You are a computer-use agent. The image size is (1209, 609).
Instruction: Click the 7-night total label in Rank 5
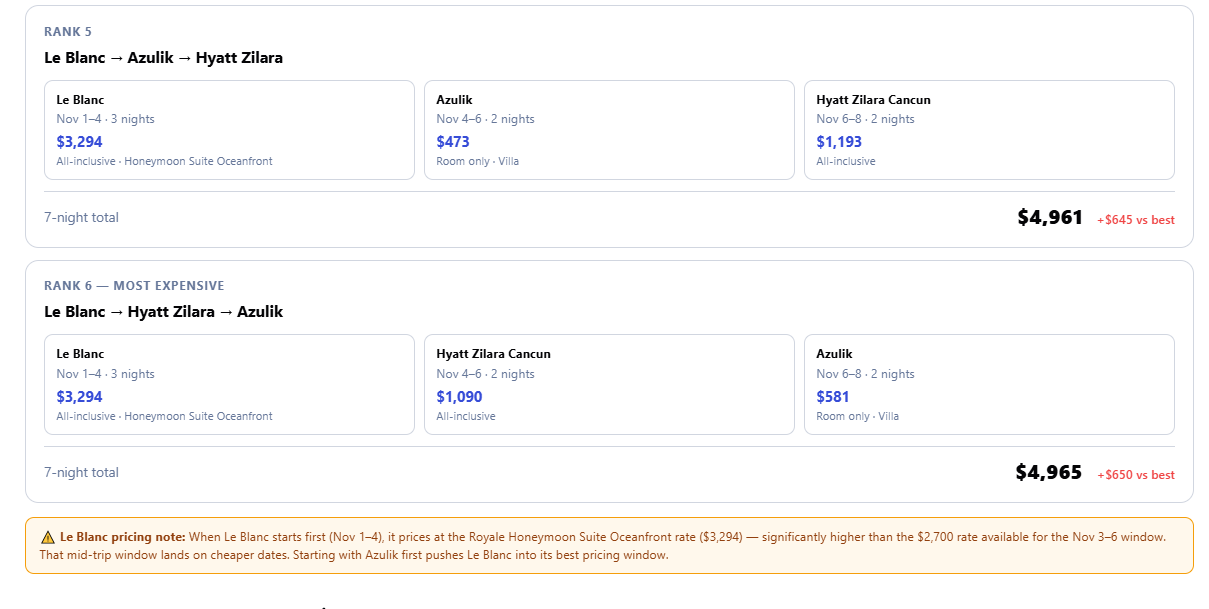pos(81,217)
